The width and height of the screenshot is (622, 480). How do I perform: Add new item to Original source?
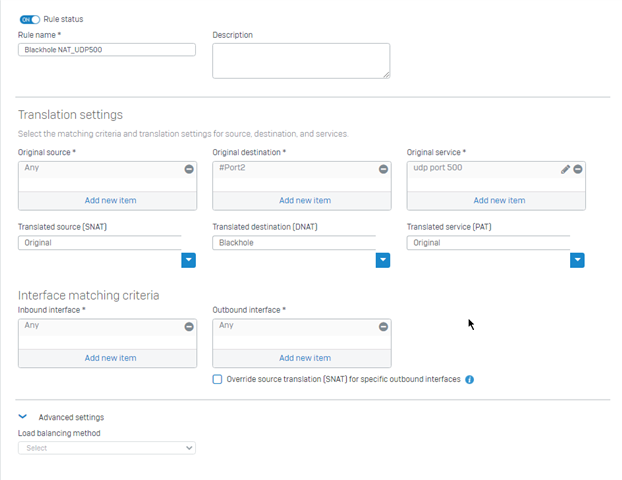110,201
